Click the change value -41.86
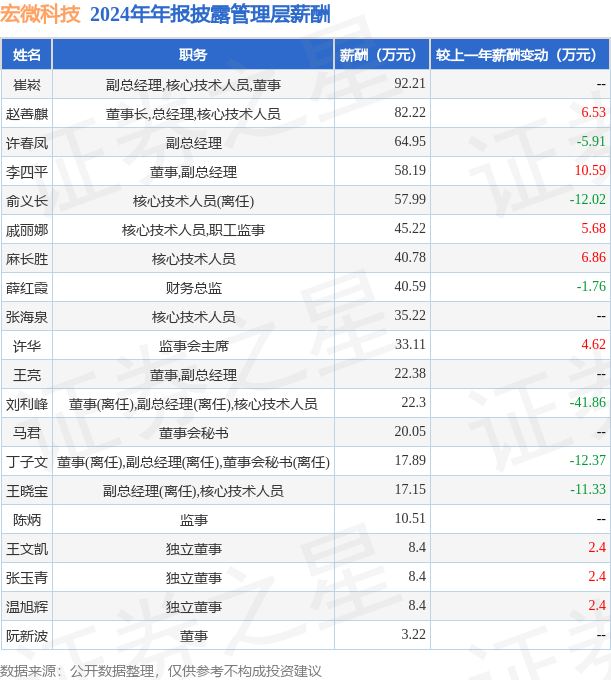The width and height of the screenshot is (611, 680). (587, 402)
